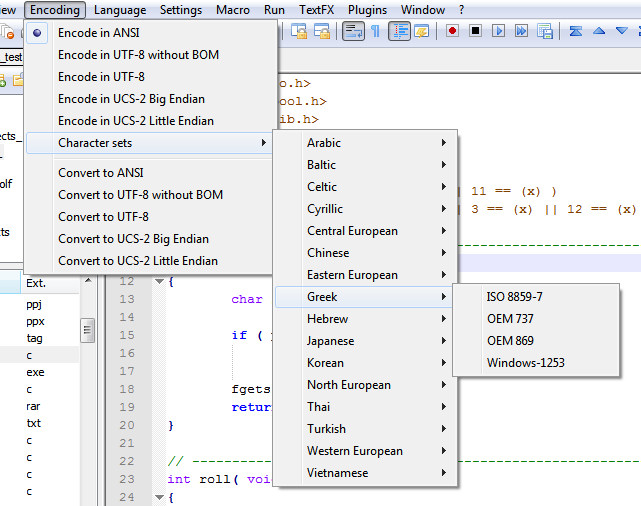This screenshot has width=641, height=506.
Task: Expand the Eastern European submenu
Action: coord(365,275)
